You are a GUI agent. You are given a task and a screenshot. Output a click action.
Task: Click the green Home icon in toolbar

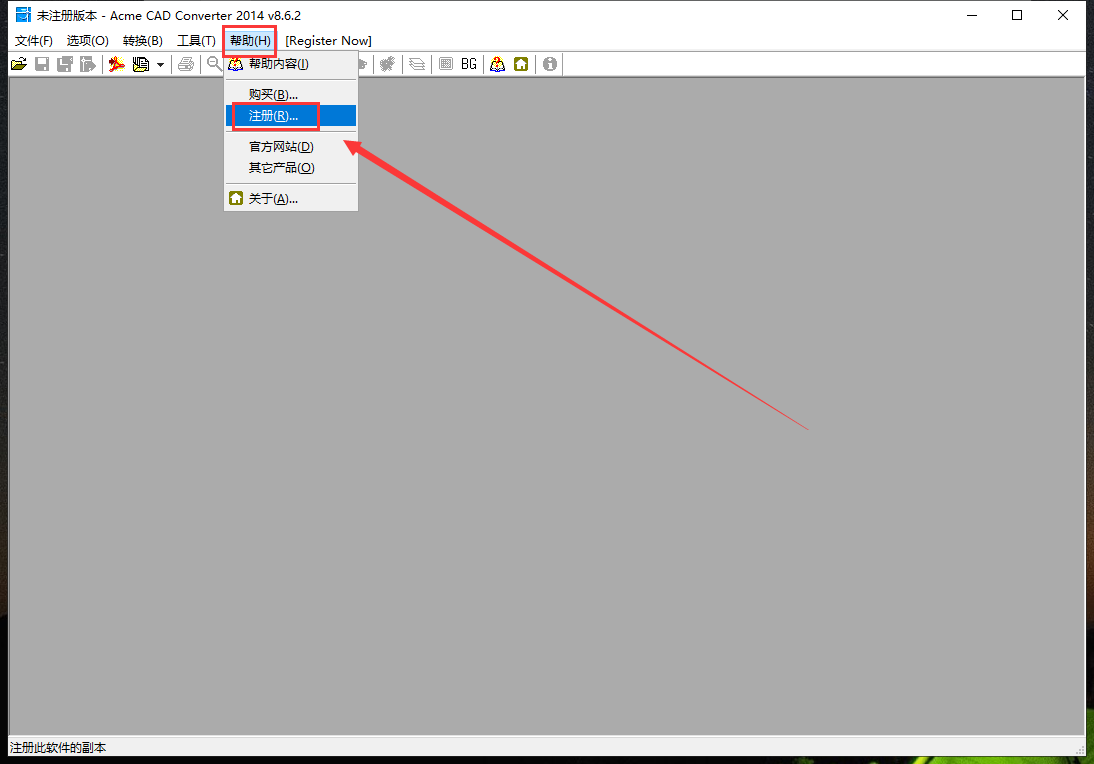point(521,64)
